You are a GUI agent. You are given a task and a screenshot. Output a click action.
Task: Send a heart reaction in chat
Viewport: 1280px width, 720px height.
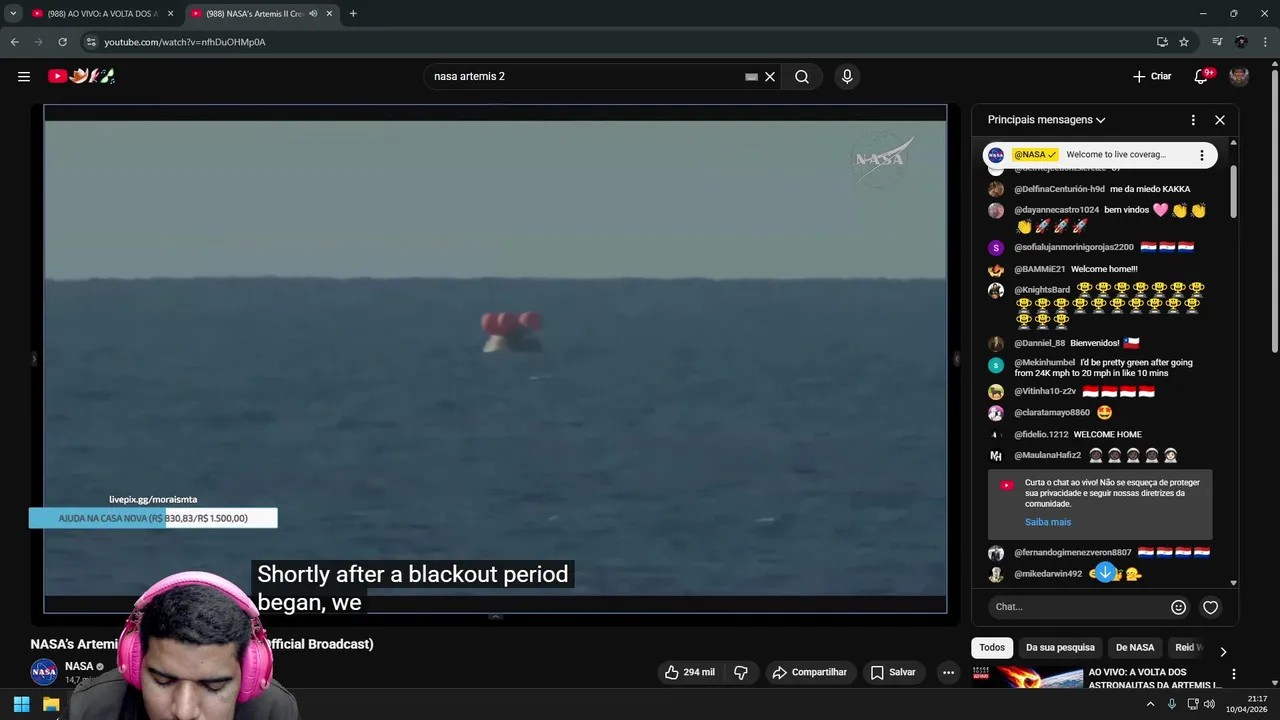click(x=1210, y=607)
